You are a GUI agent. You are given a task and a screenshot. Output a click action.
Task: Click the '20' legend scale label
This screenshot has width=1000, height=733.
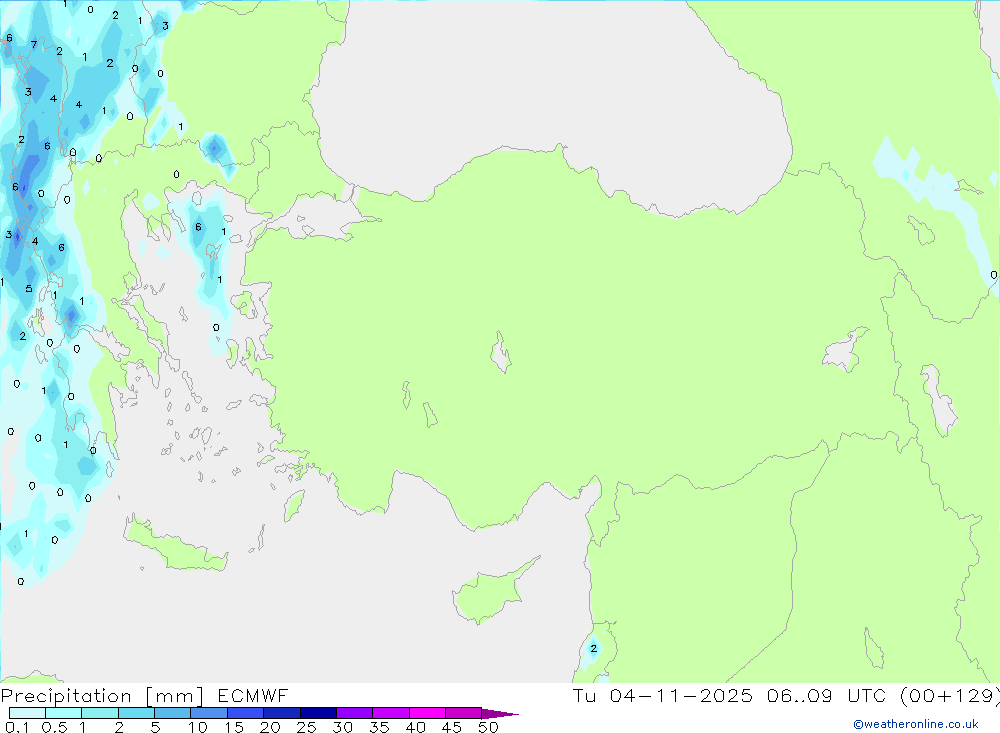click(x=270, y=727)
